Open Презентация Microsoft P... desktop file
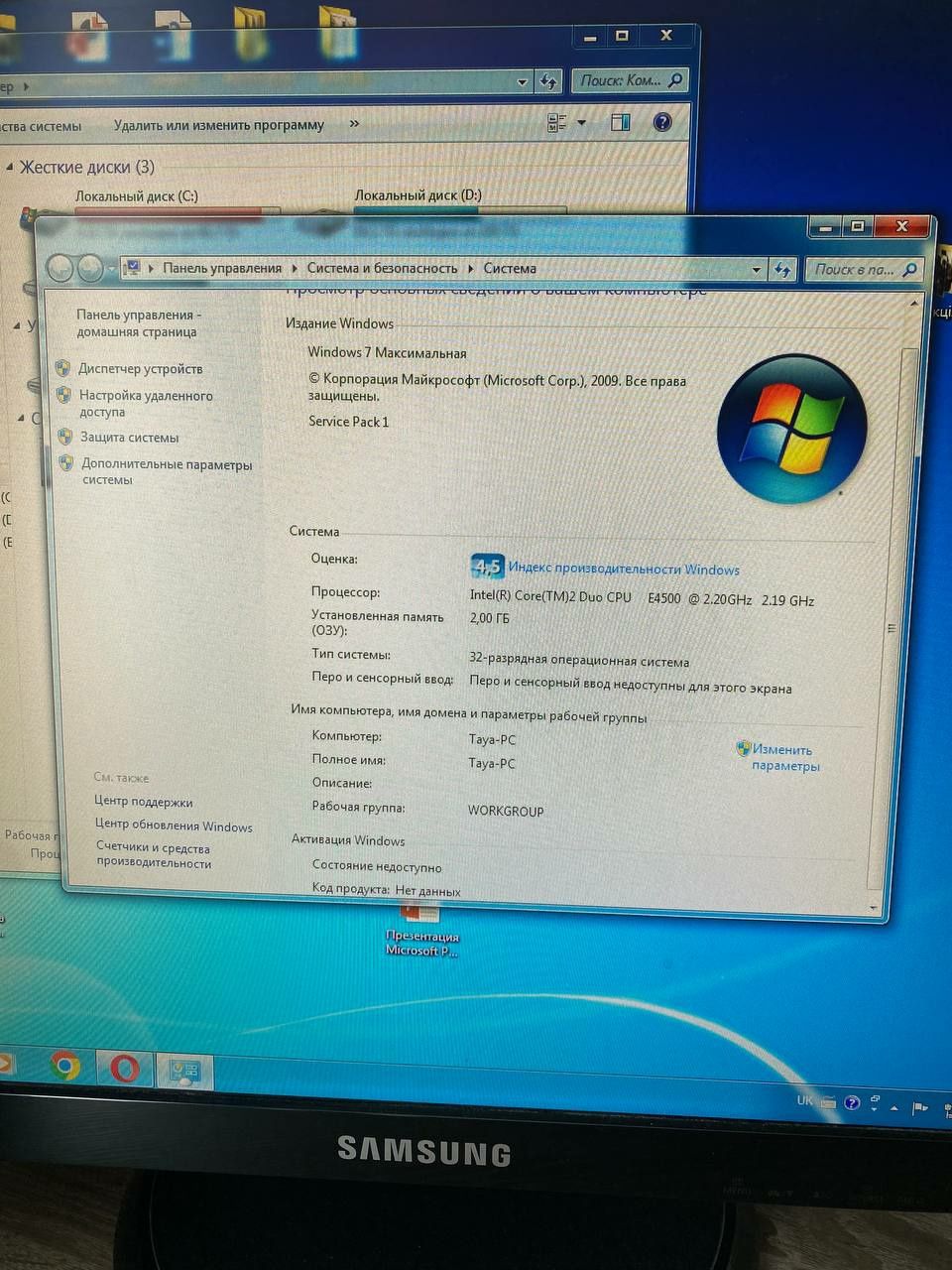952x1270 pixels. [x=421, y=931]
